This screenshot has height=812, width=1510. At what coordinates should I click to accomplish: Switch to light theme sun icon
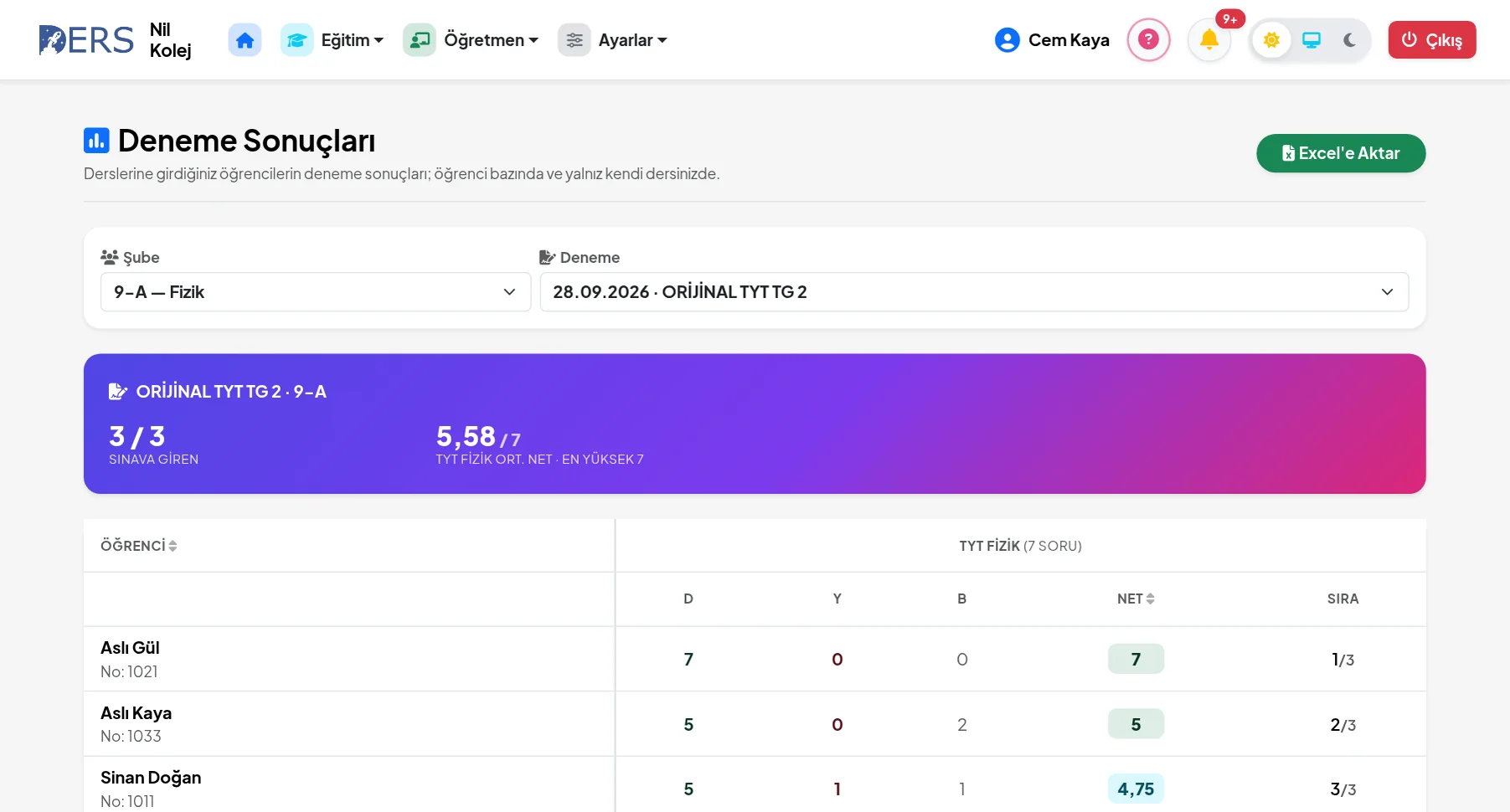tap(1271, 40)
